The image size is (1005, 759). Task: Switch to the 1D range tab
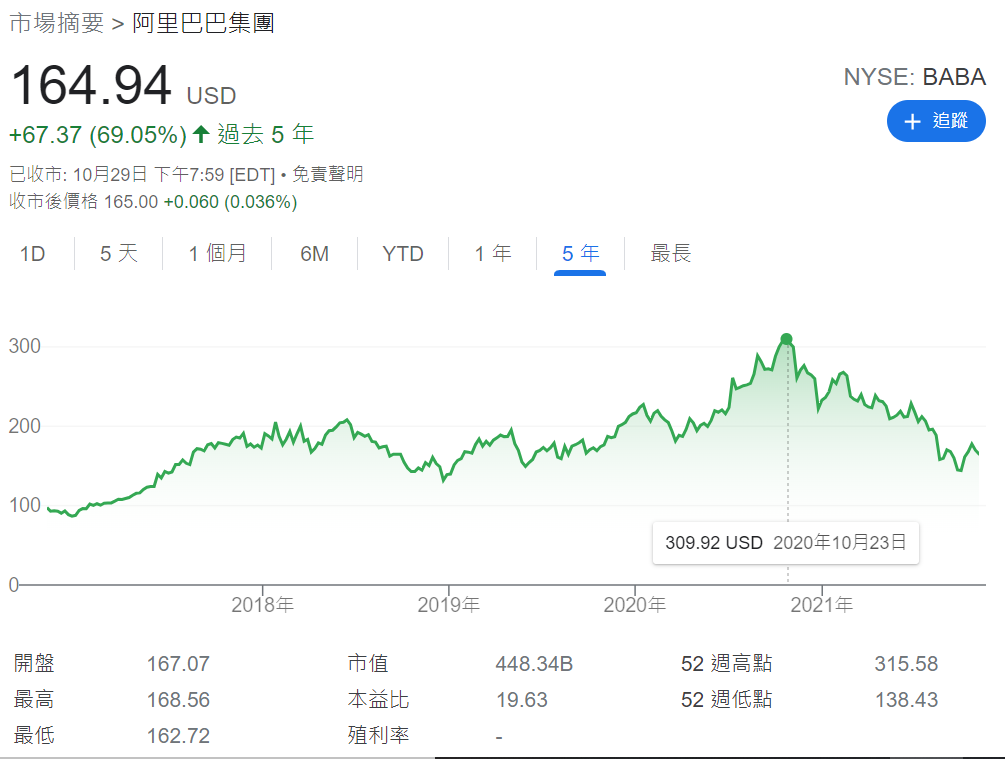pyautogui.click(x=32, y=254)
